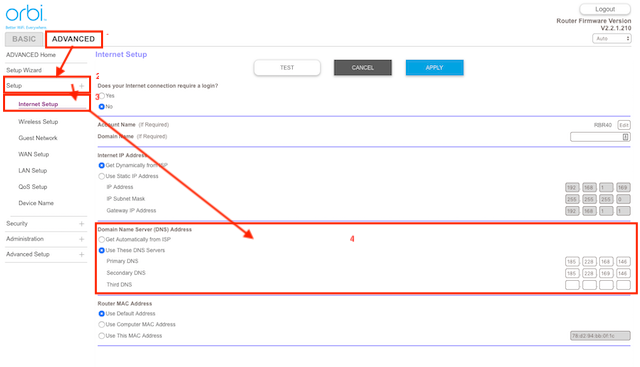The width and height of the screenshot is (640, 367).
Task: Click the CANCEL button
Action: (363, 68)
